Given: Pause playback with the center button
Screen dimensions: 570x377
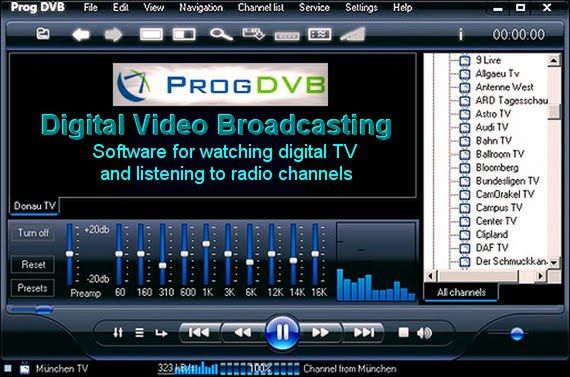Looking at the screenshot, I should pos(282,332).
